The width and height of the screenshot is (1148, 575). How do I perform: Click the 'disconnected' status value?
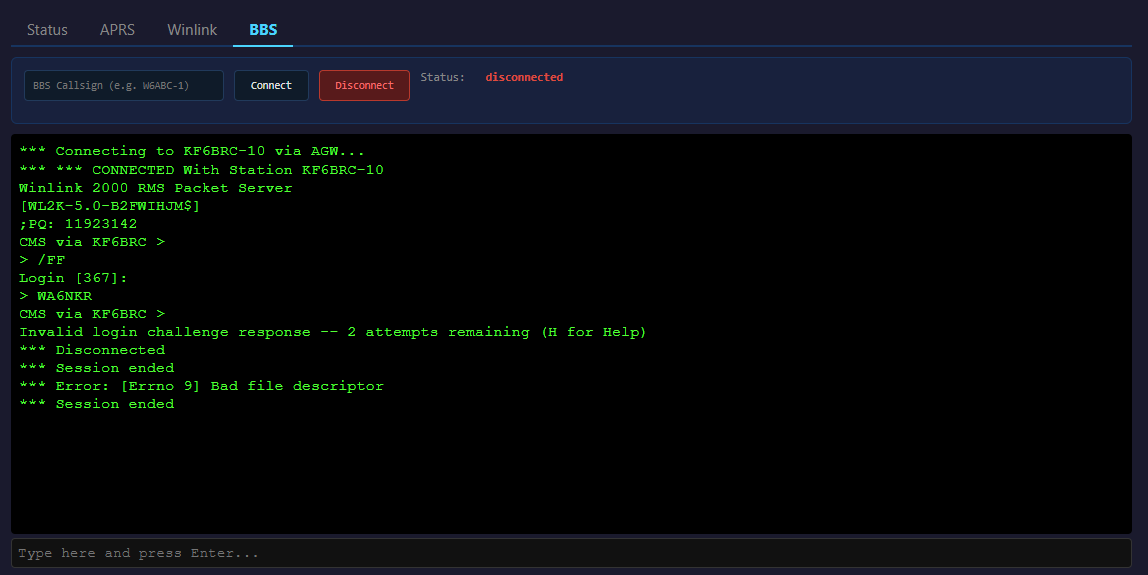point(524,77)
